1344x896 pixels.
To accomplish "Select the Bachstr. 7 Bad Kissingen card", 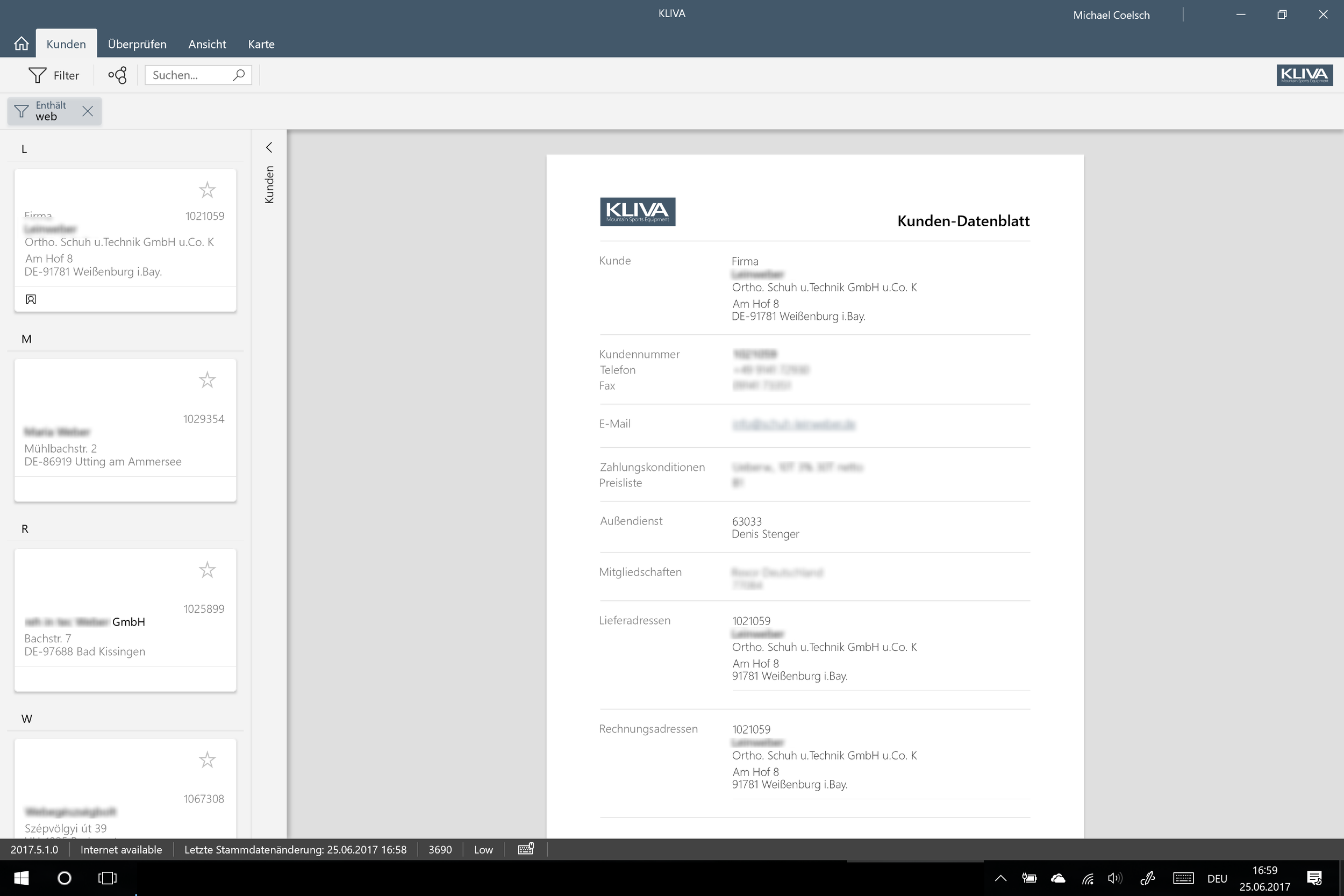I will pos(125,620).
